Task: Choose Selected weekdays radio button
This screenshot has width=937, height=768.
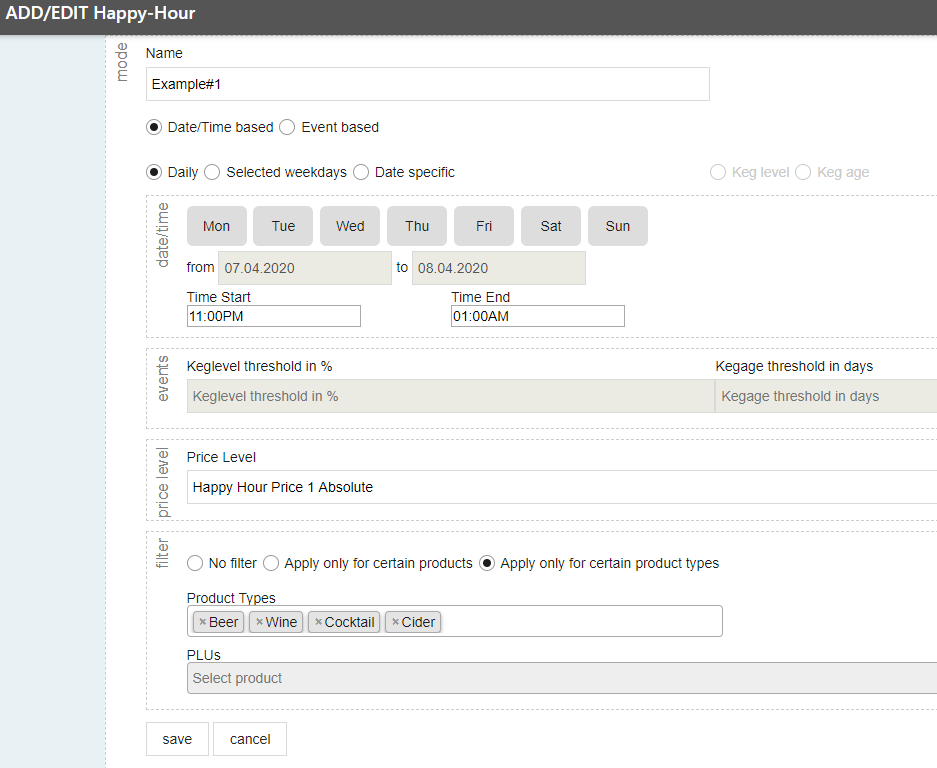Action: [x=212, y=172]
